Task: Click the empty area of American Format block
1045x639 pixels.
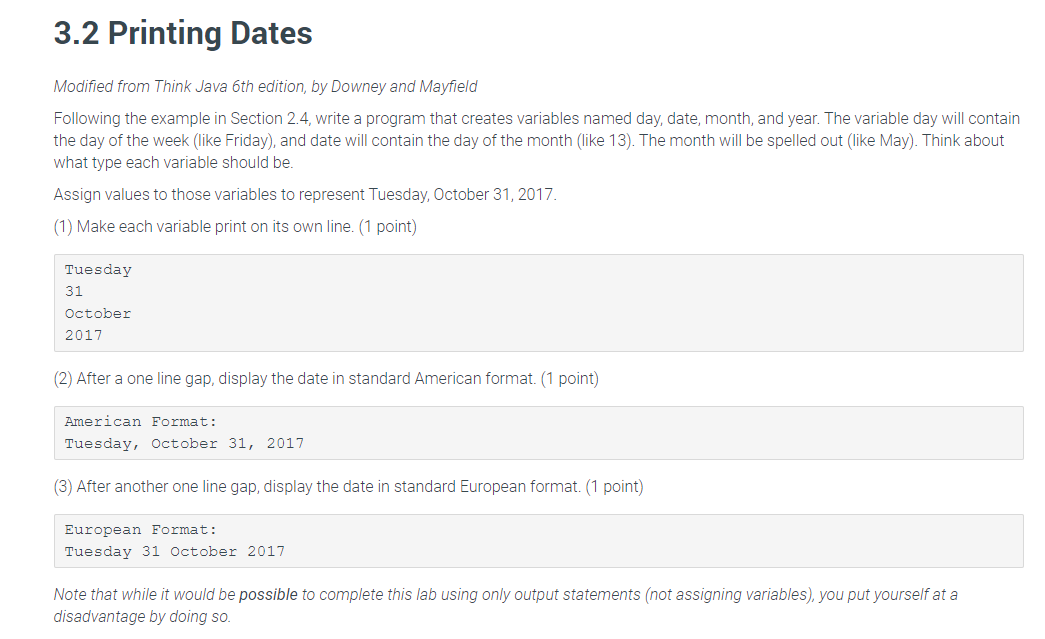Action: (666, 433)
